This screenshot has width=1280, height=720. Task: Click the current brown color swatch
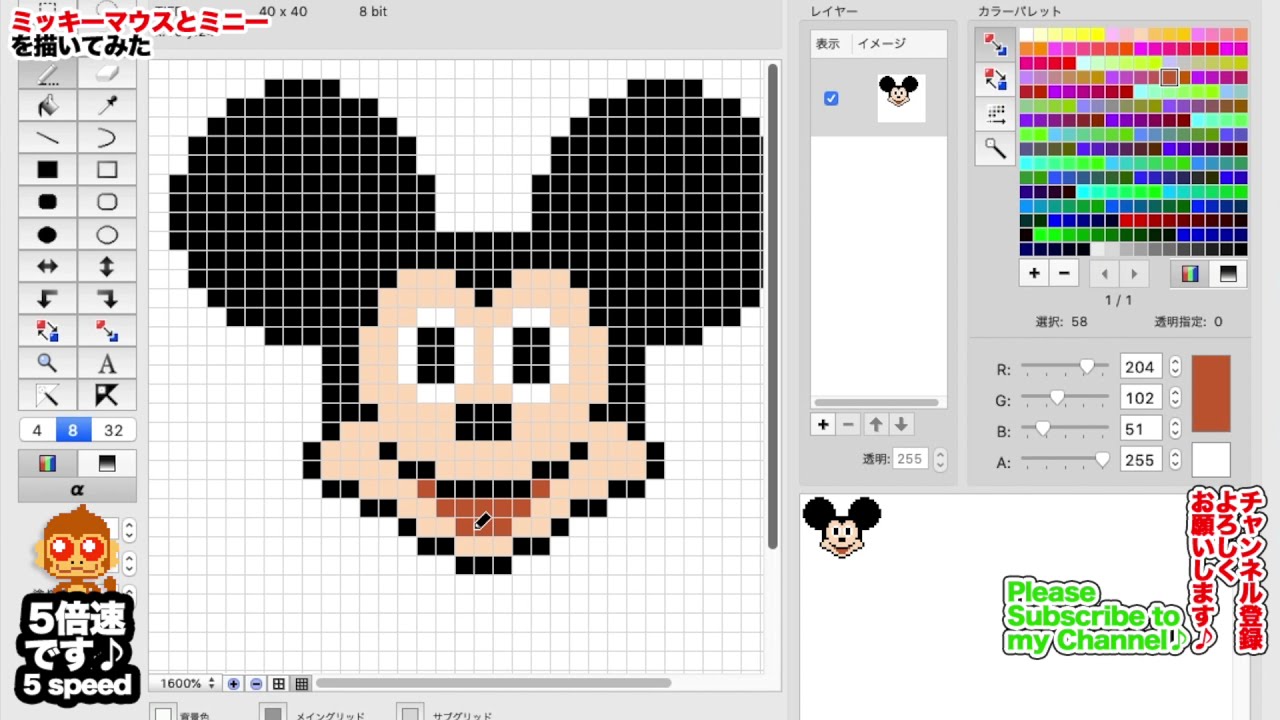click(1211, 394)
